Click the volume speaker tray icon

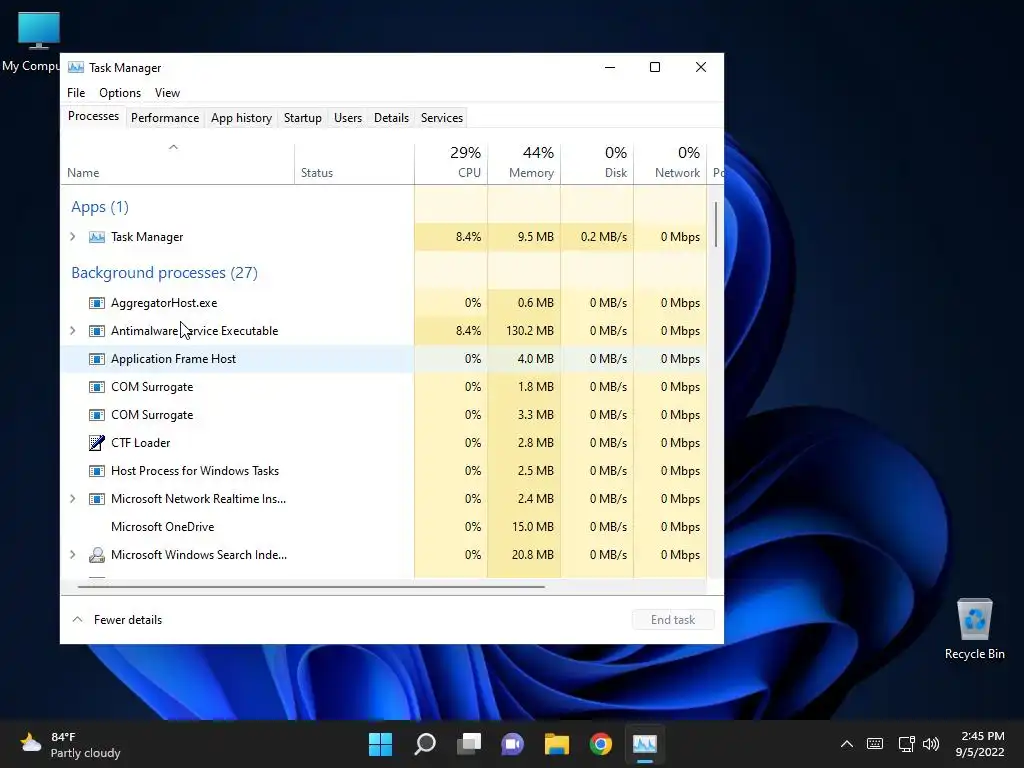931,744
